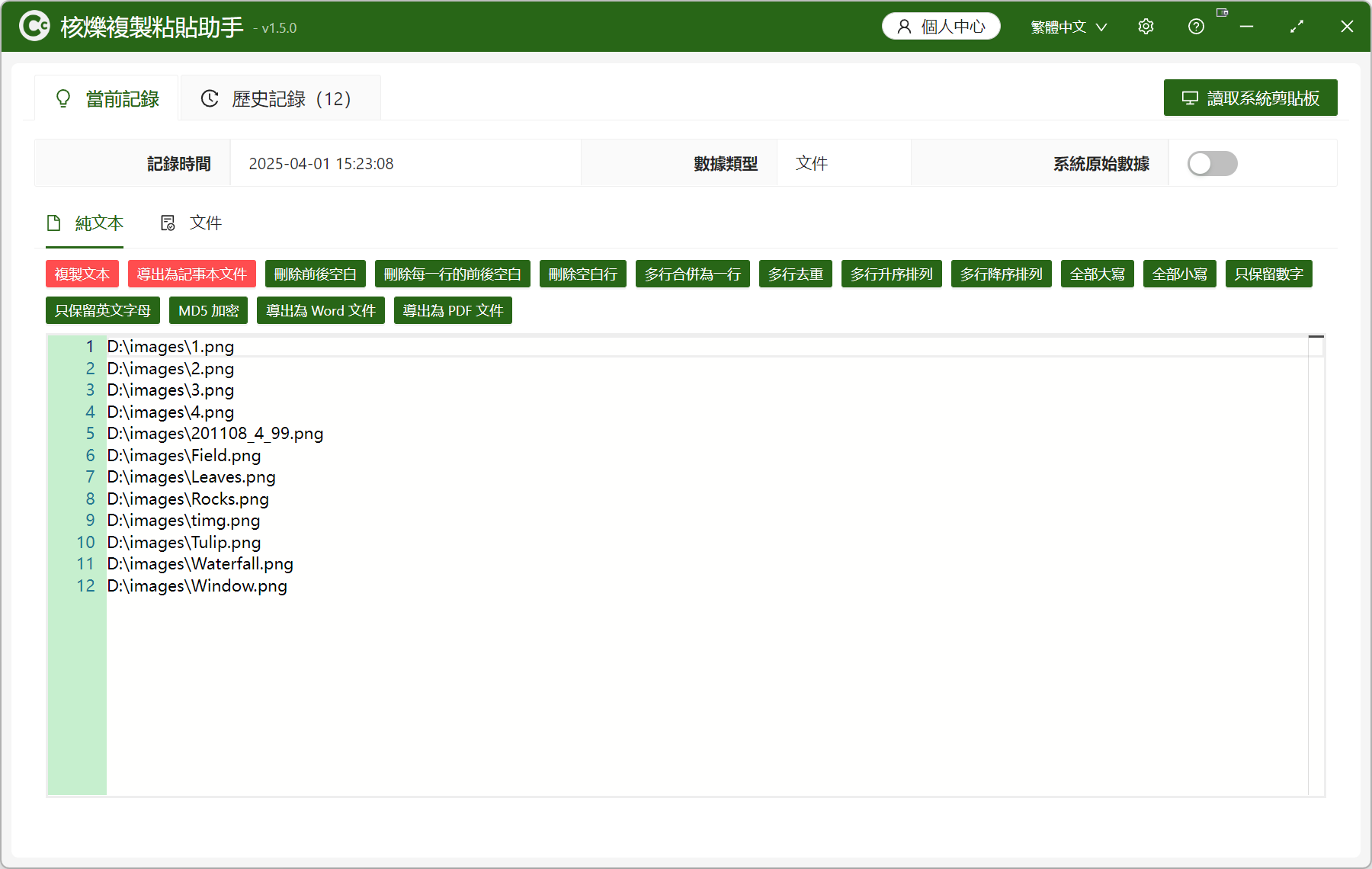Select the 文件 sub-tab
1372x869 pixels.
coord(191,223)
